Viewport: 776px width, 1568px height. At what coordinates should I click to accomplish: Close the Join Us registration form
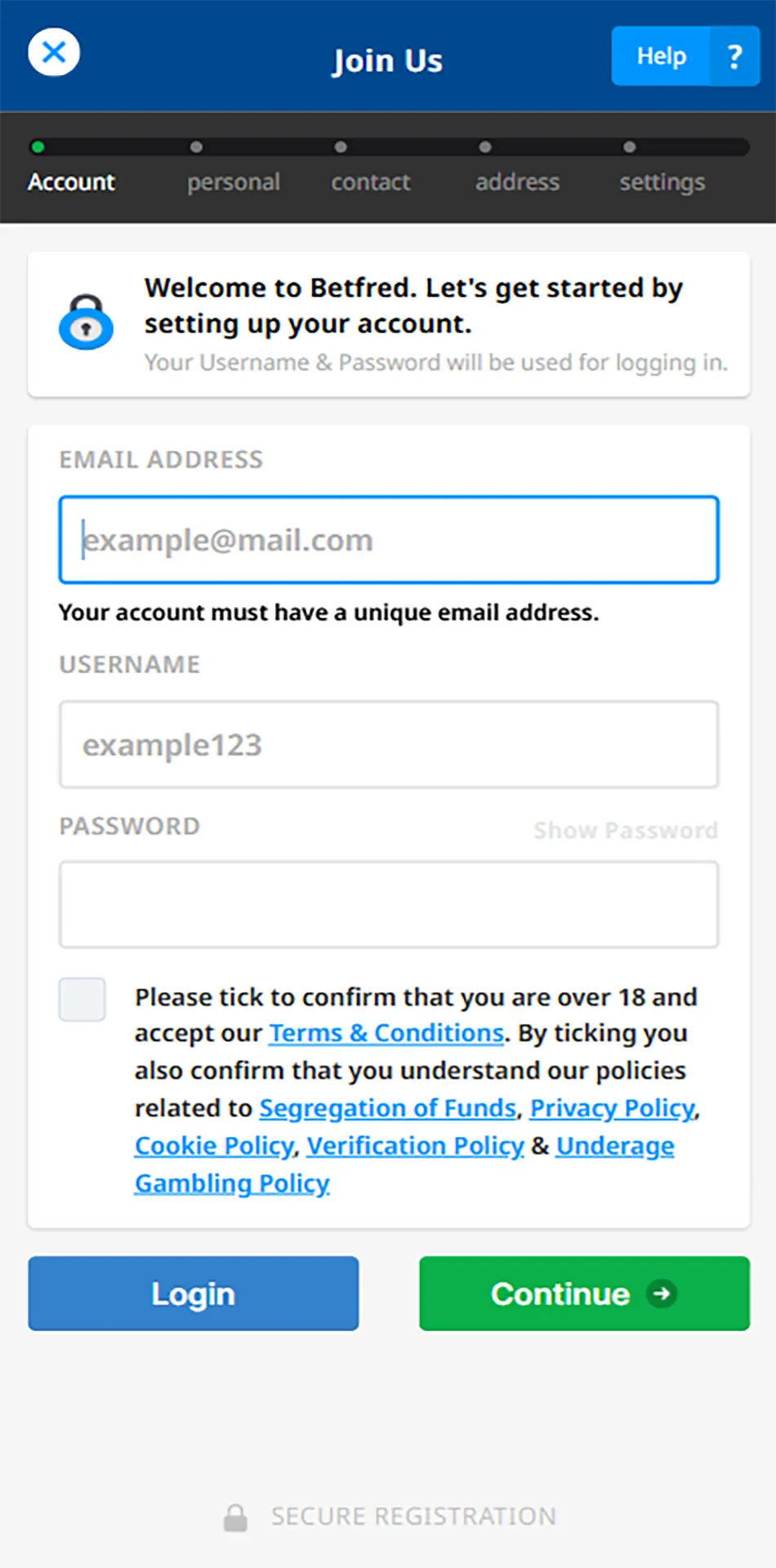coord(54,53)
